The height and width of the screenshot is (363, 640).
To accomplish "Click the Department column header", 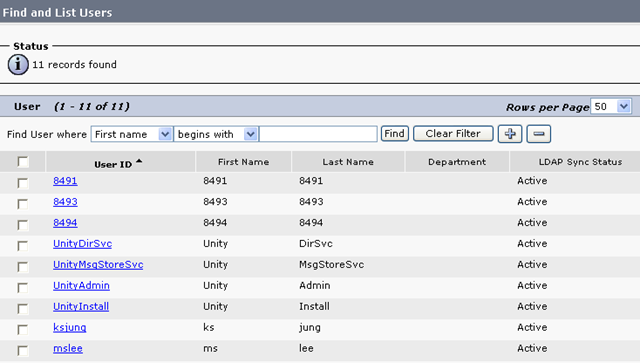I will point(457,162).
